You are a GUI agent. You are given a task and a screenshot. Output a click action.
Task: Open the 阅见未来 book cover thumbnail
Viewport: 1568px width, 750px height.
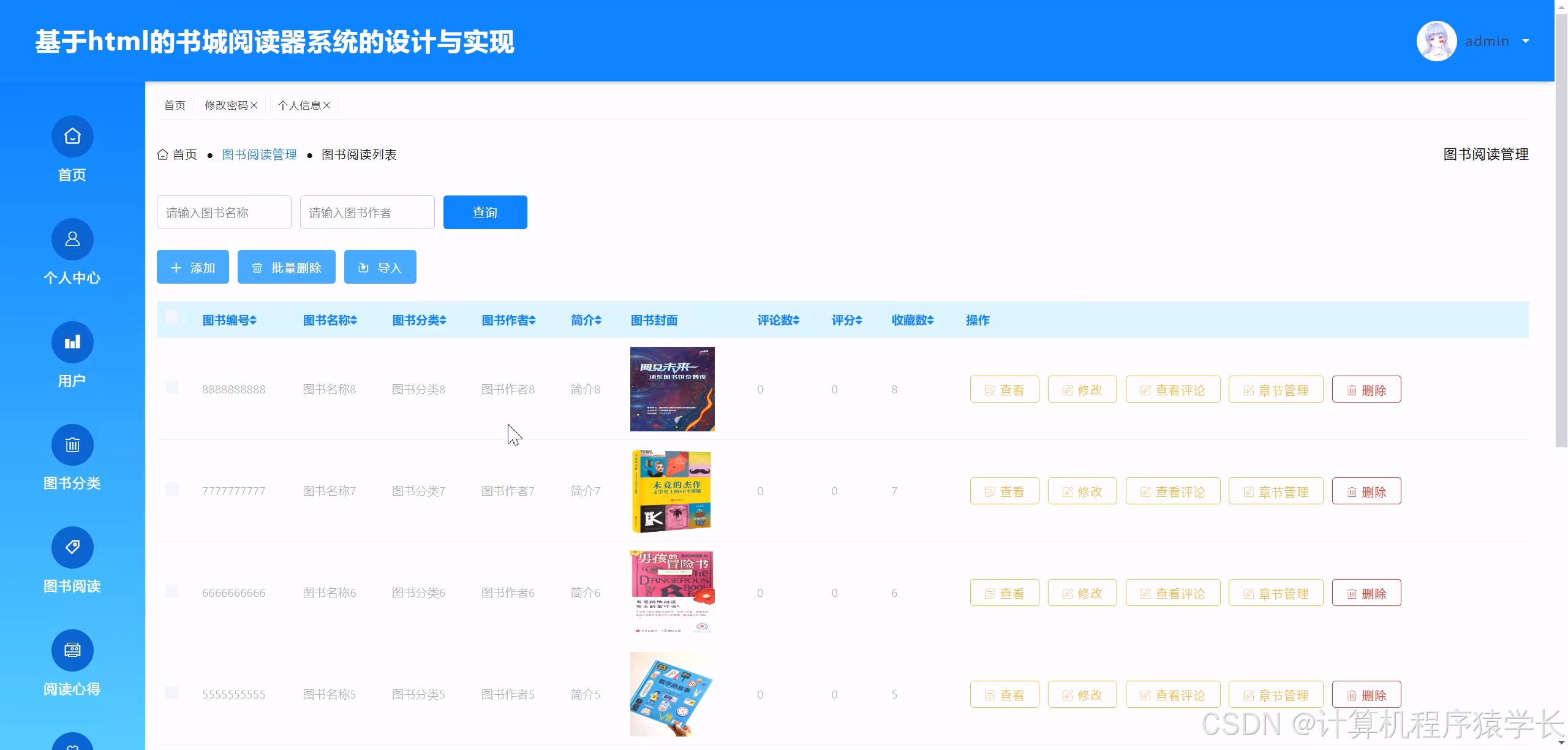coord(673,389)
